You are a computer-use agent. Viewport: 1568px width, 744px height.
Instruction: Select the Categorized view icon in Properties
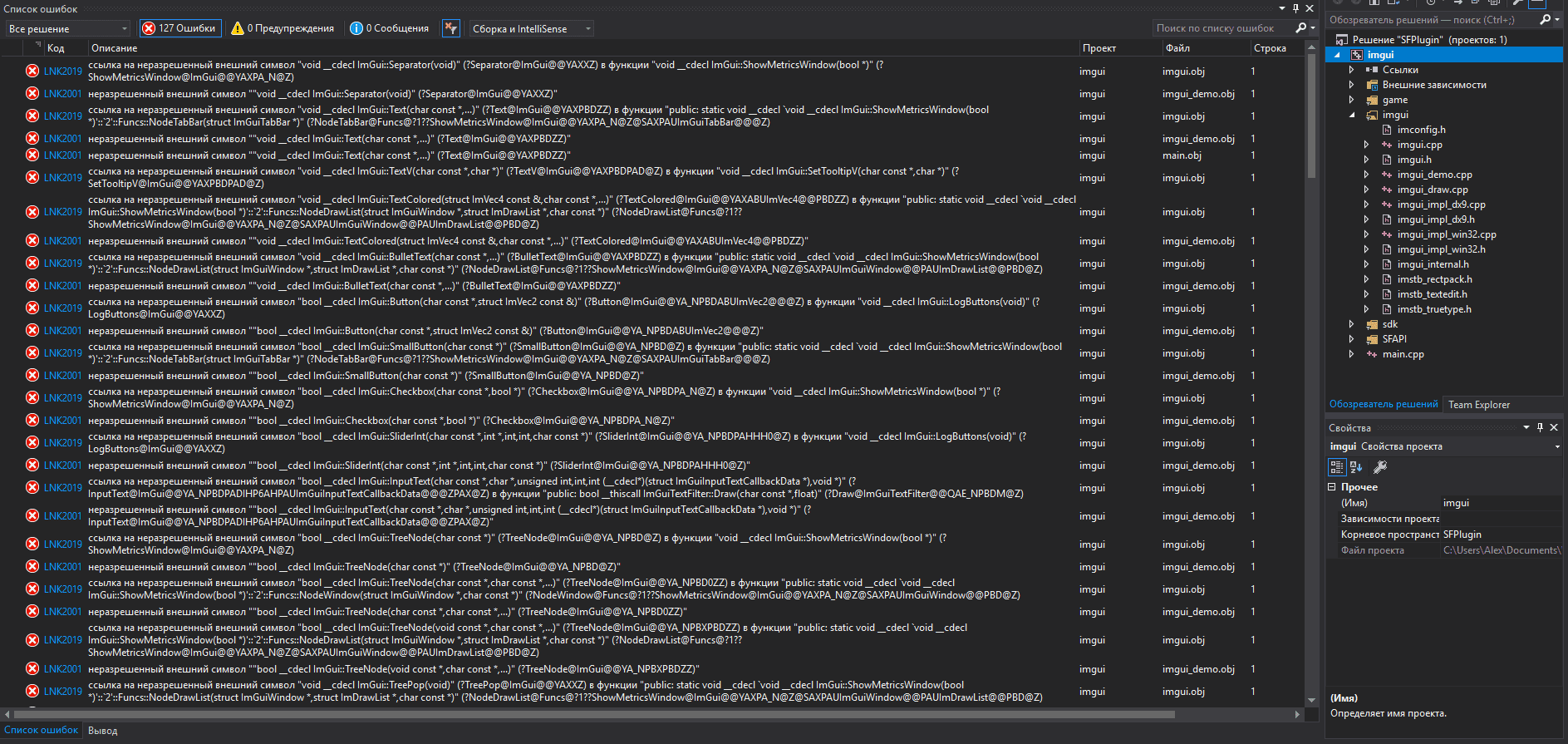(x=1337, y=467)
